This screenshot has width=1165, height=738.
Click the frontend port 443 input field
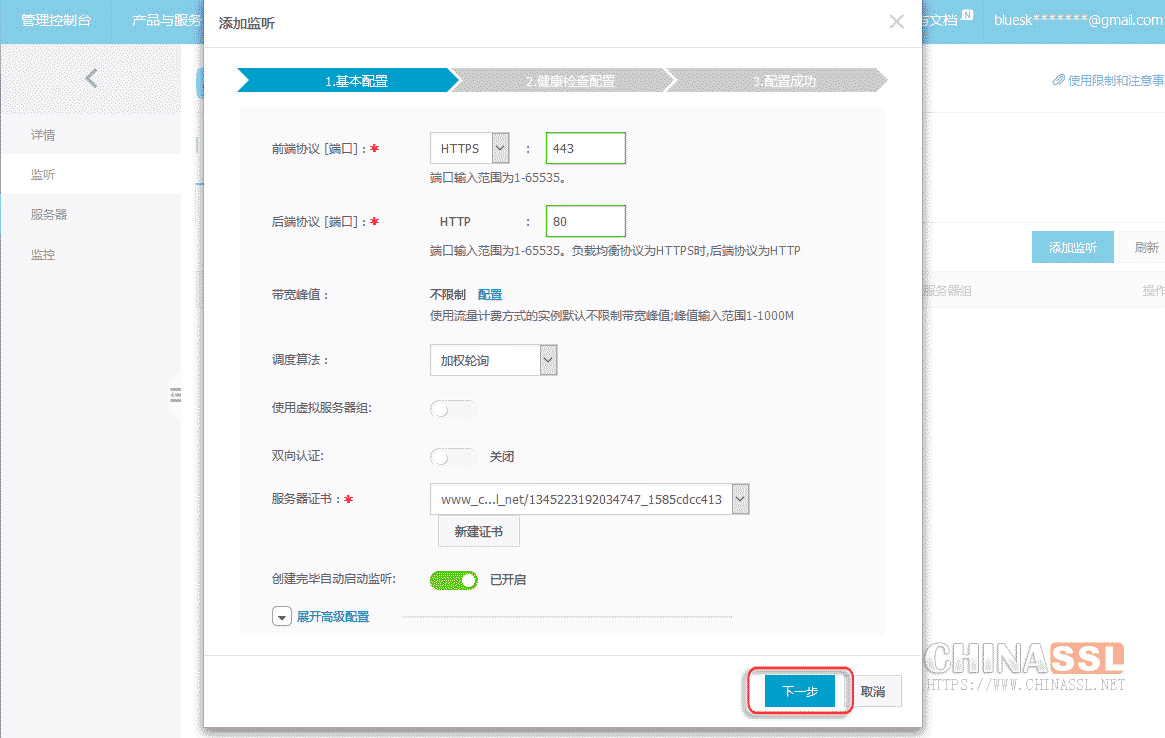click(x=585, y=149)
